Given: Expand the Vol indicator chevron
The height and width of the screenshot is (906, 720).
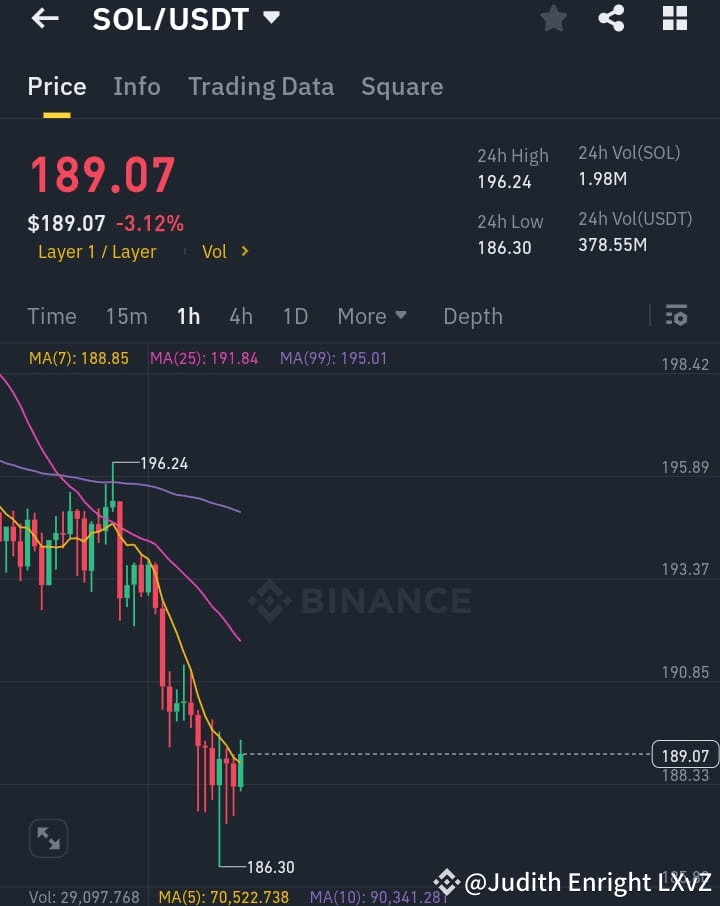Looking at the screenshot, I should (225, 251).
